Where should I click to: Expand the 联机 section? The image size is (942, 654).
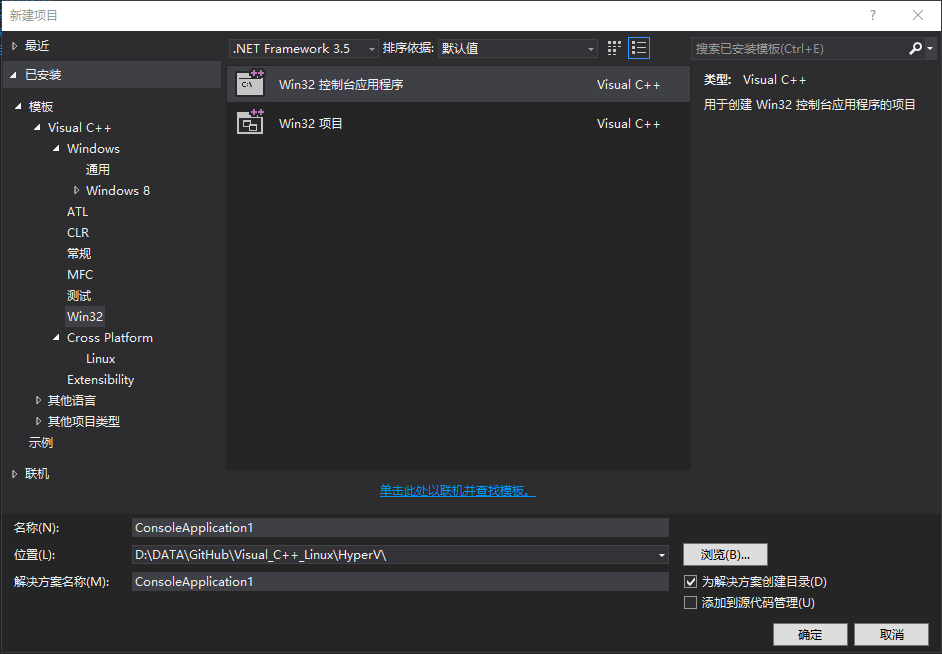coord(14,474)
